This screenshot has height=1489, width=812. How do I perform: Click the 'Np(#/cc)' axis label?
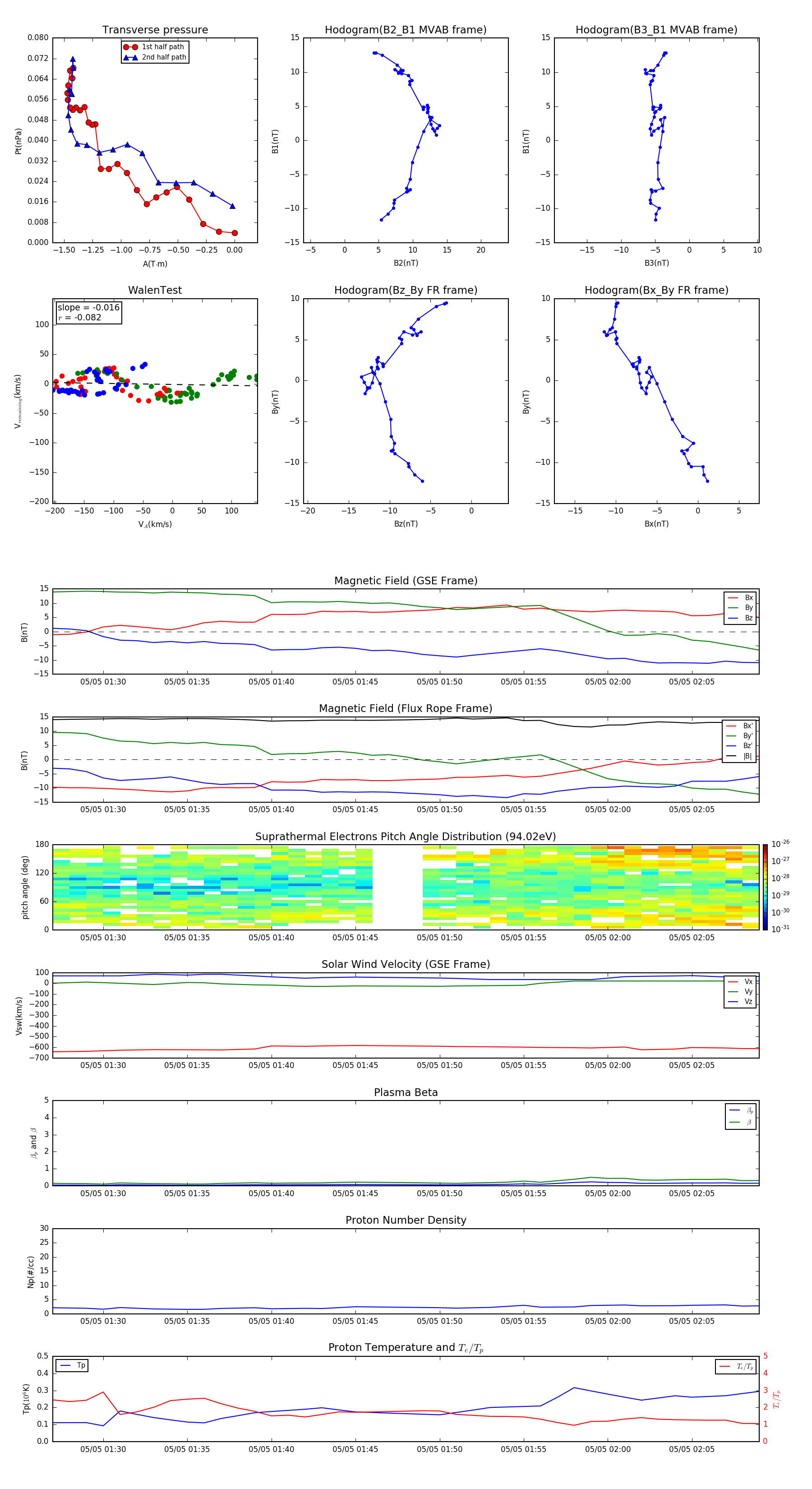coord(31,1271)
